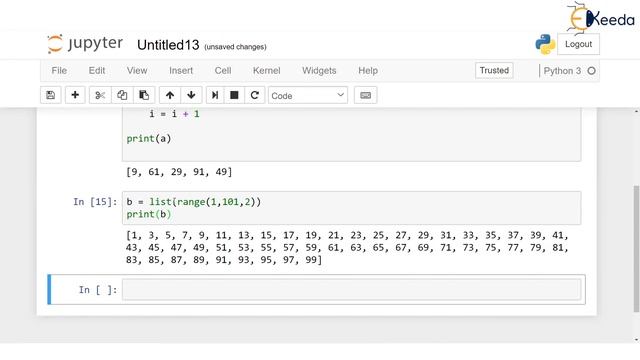Image resolution: width=640 pixels, height=360 pixels.
Task: Click the empty In [ ] prompt label
Action: [x=98, y=290]
